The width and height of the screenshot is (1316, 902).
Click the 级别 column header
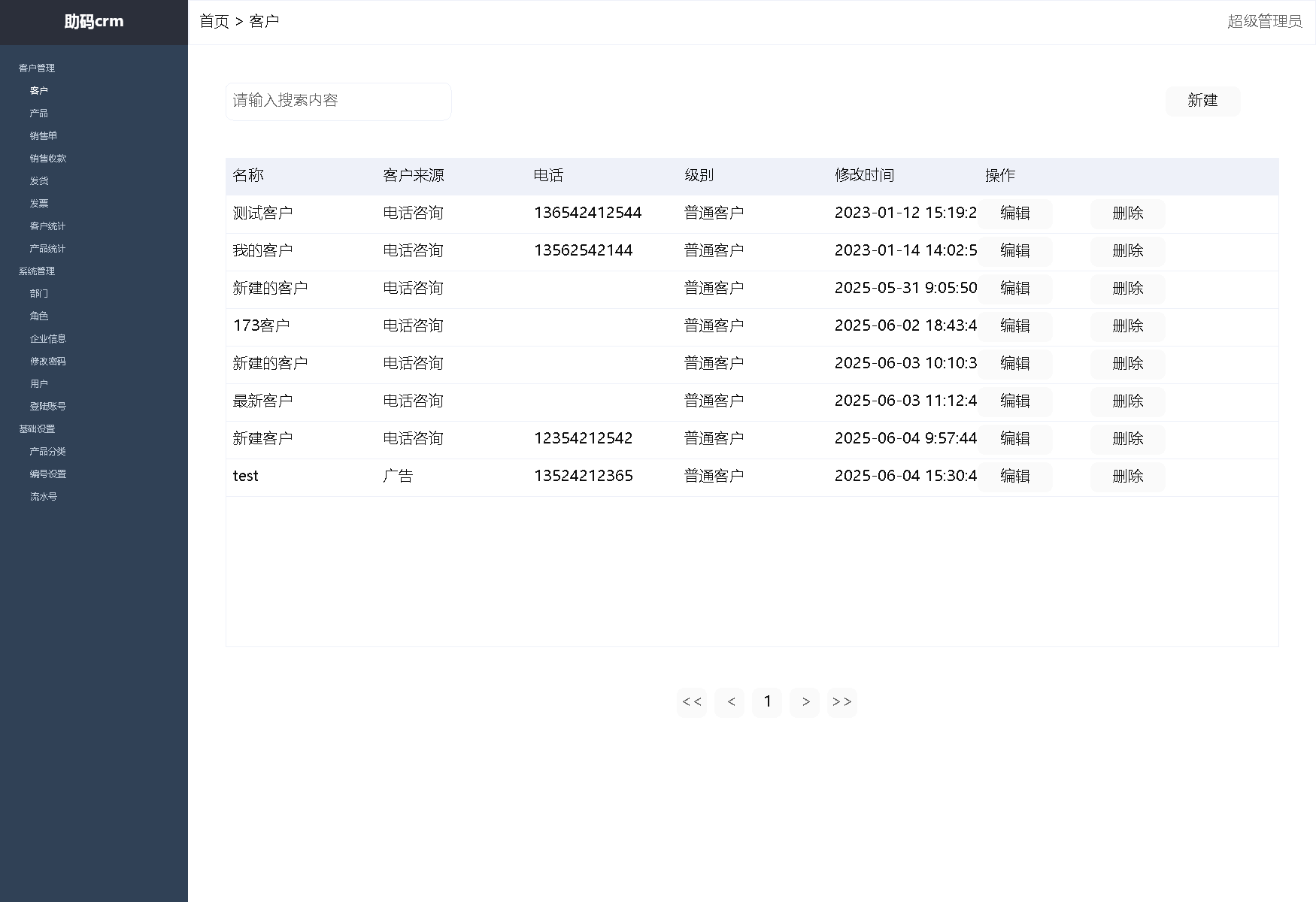(699, 175)
